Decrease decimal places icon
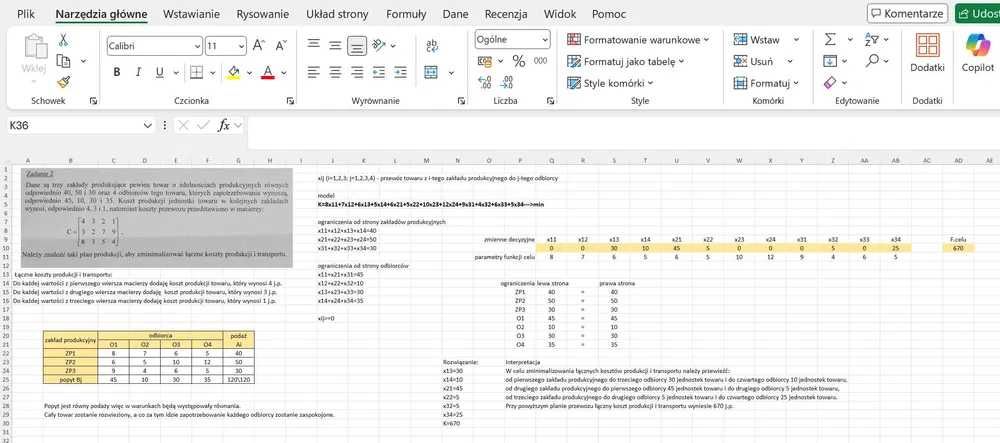This screenshot has height=443, width=1000. 507,82
